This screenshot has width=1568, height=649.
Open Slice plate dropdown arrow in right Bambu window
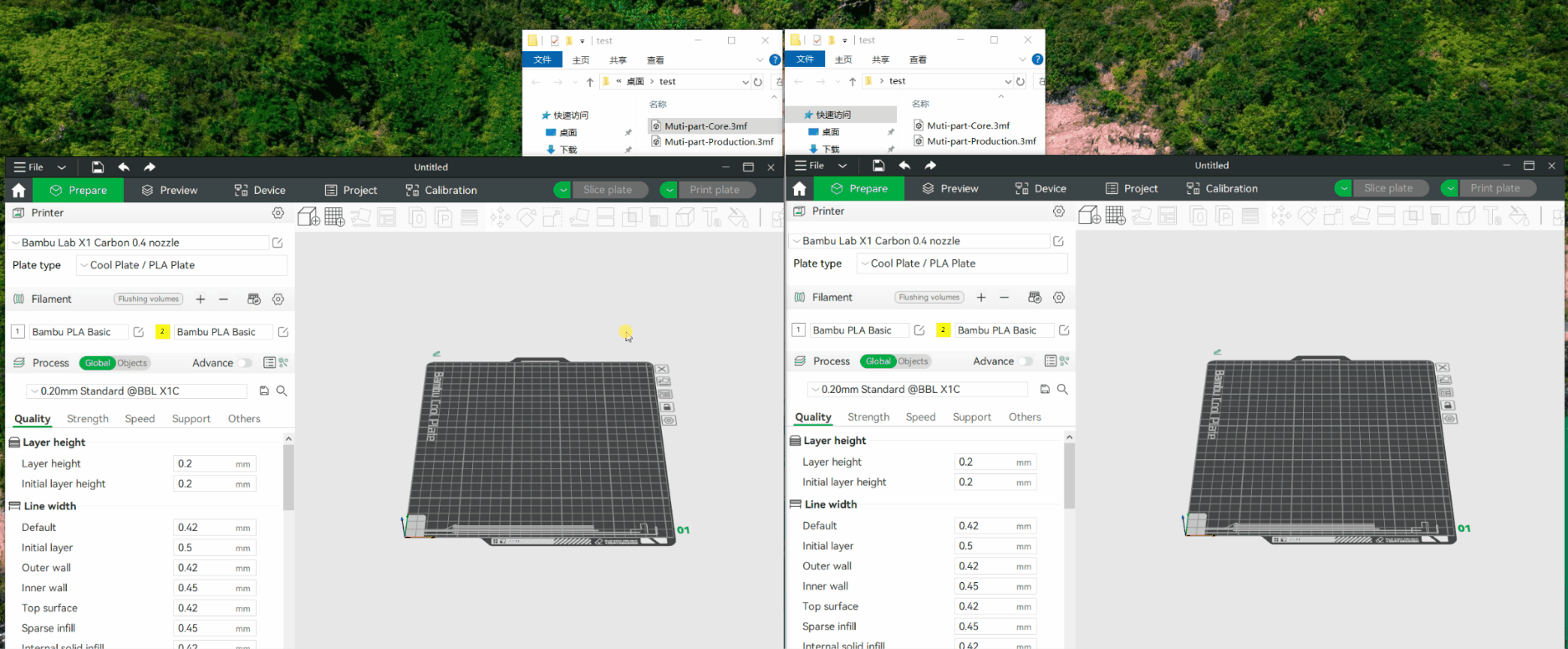[x=1343, y=188]
